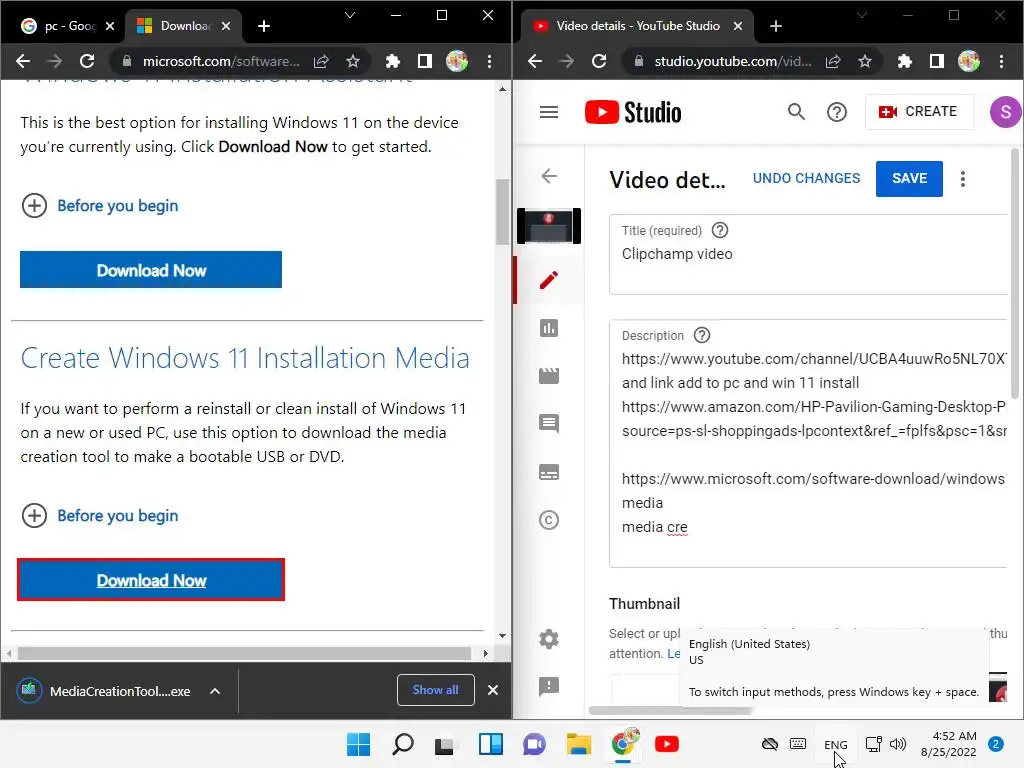This screenshot has height=768, width=1024.
Task: Click Show all downloads
Action: coord(435,690)
